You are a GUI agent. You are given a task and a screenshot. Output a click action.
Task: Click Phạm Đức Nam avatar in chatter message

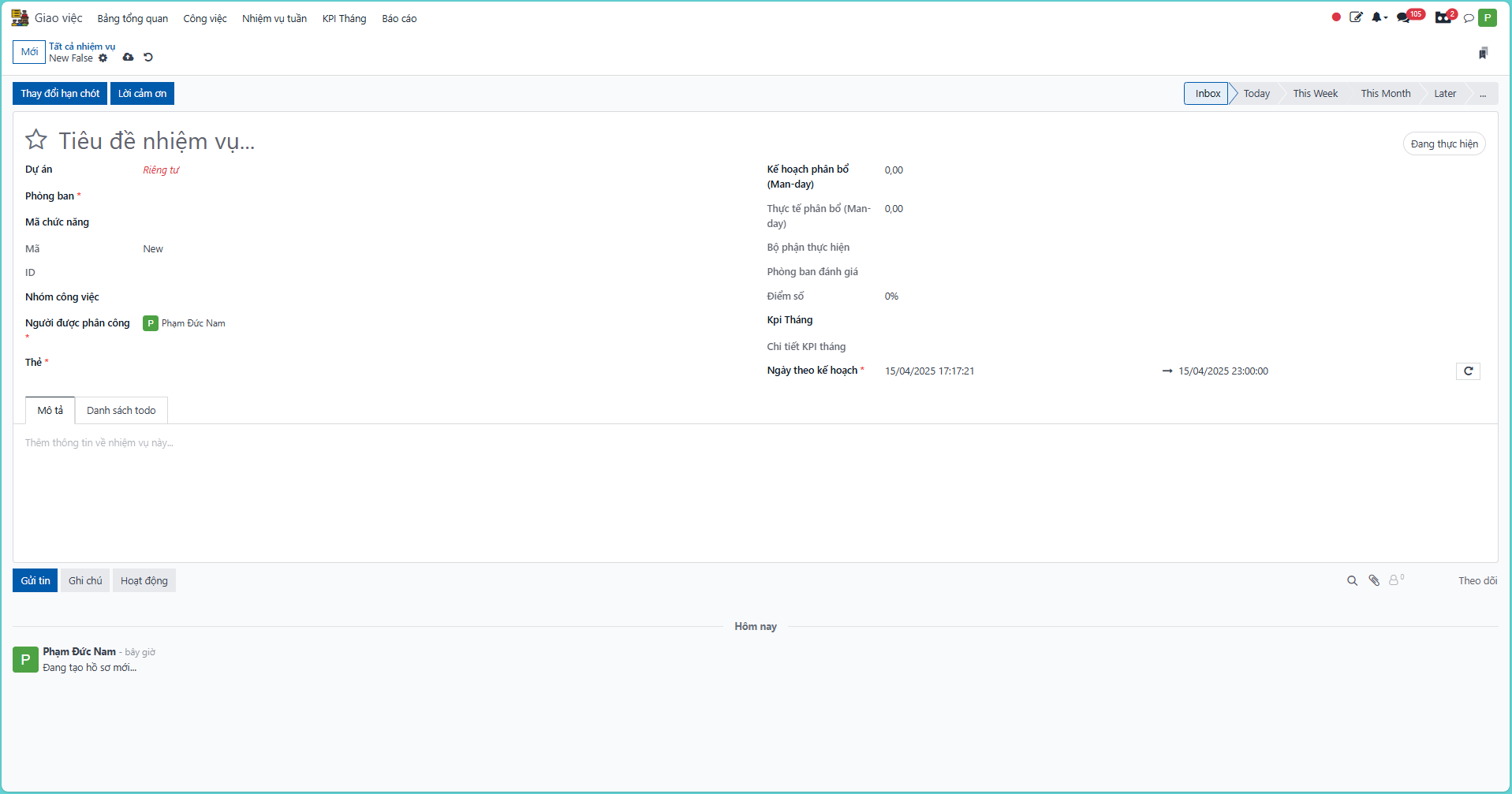(x=25, y=659)
